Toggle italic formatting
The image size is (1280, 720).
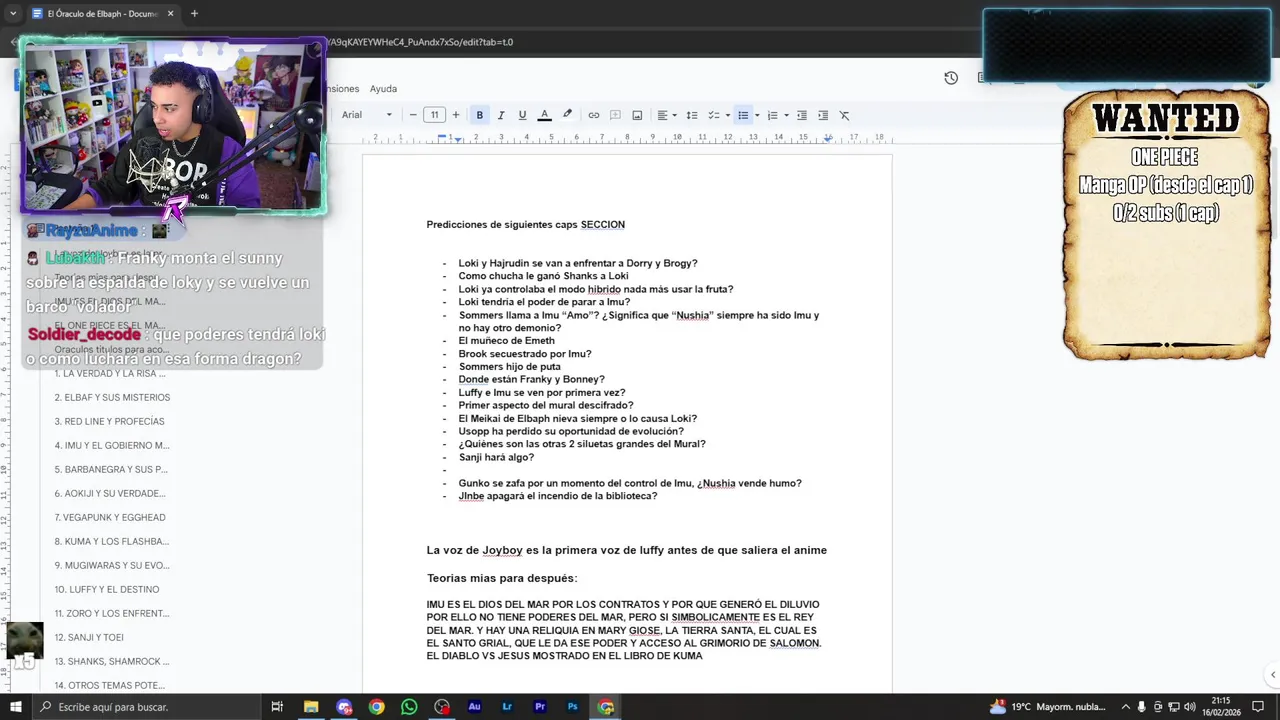[x=501, y=115]
